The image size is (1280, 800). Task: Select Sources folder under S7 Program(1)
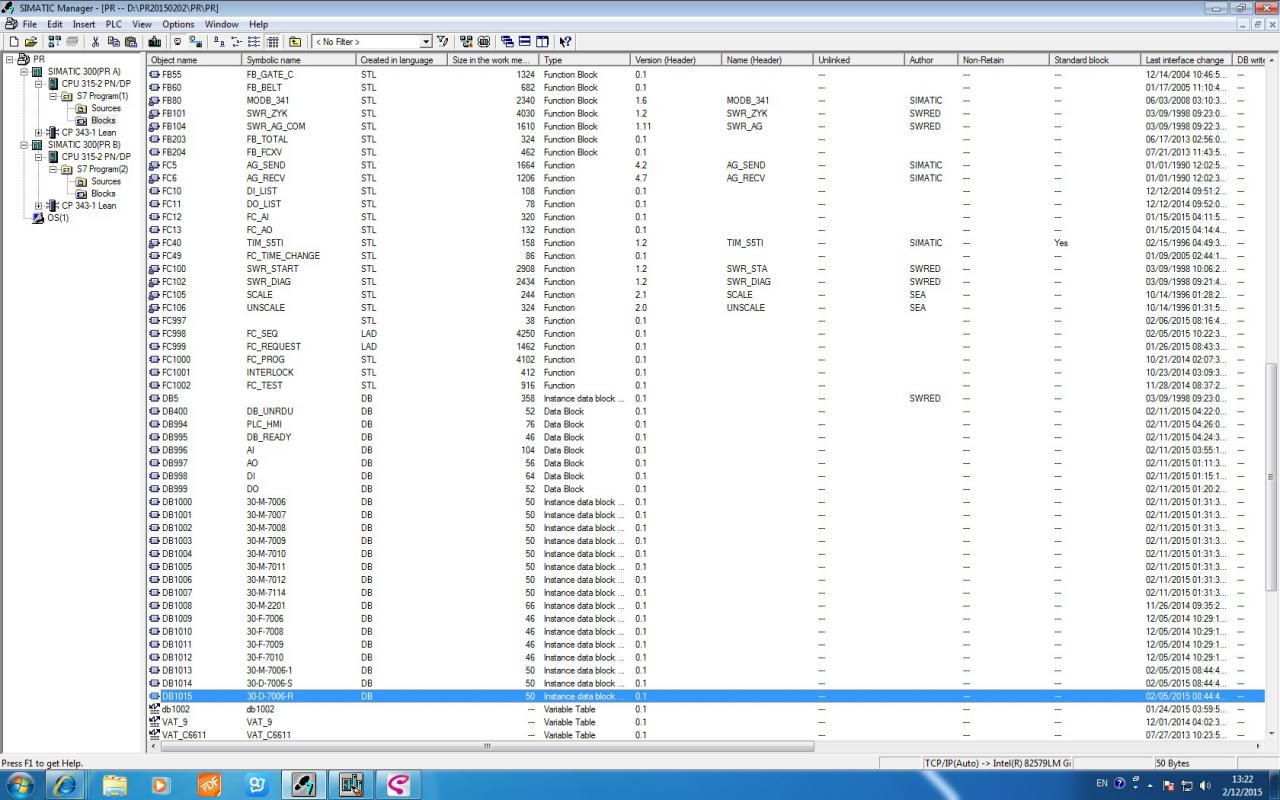pyautogui.click(x=105, y=108)
